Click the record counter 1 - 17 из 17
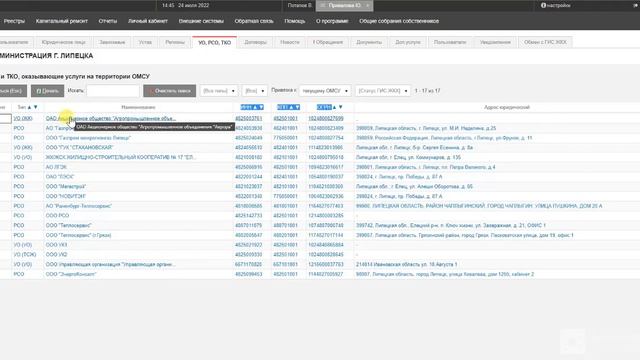The image size is (640, 360). (427, 91)
